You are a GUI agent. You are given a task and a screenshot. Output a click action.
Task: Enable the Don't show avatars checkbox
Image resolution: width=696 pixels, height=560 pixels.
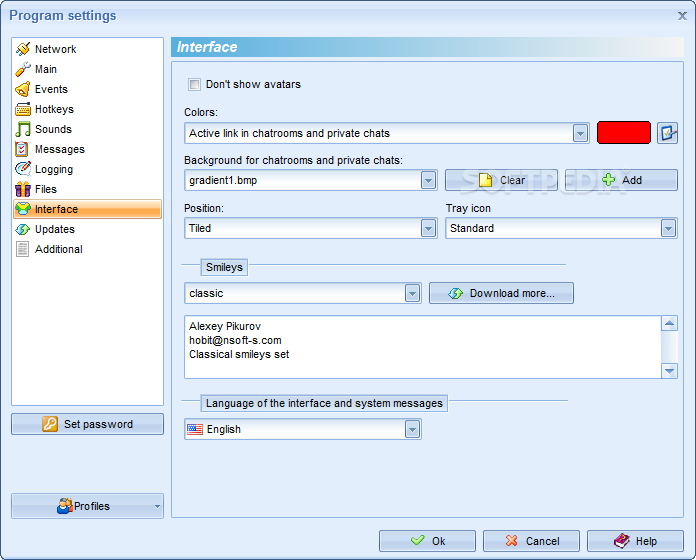click(x=194, y=84)
